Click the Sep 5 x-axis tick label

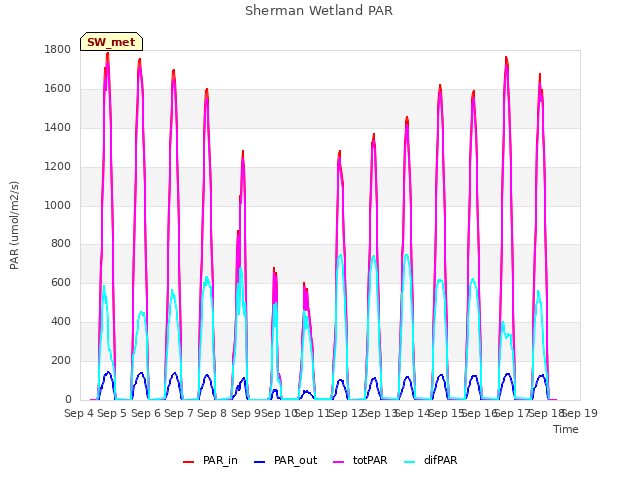pos(112,413)
